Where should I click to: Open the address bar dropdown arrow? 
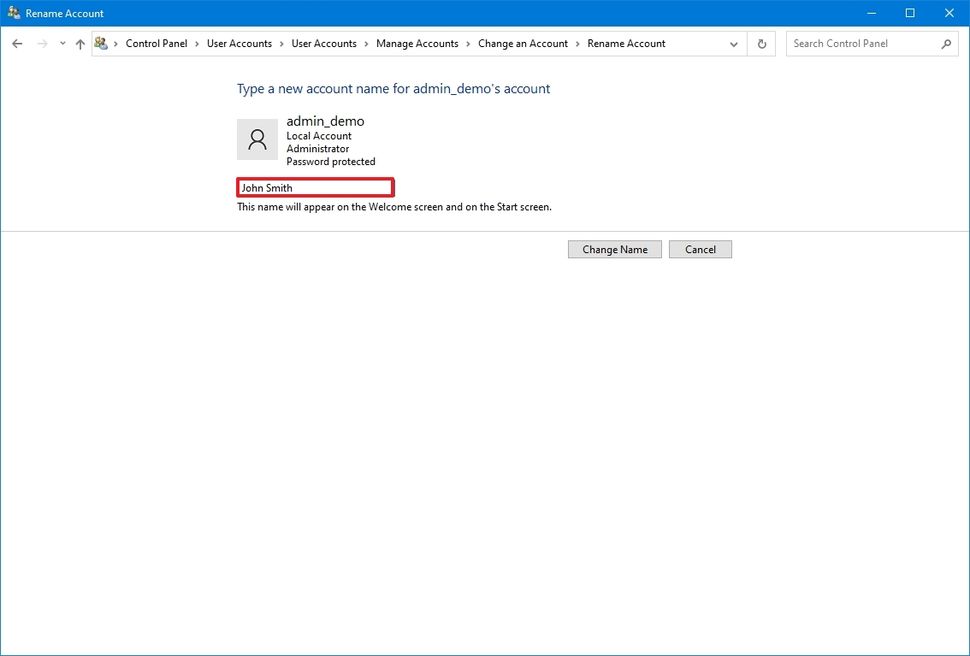[733, 43]
